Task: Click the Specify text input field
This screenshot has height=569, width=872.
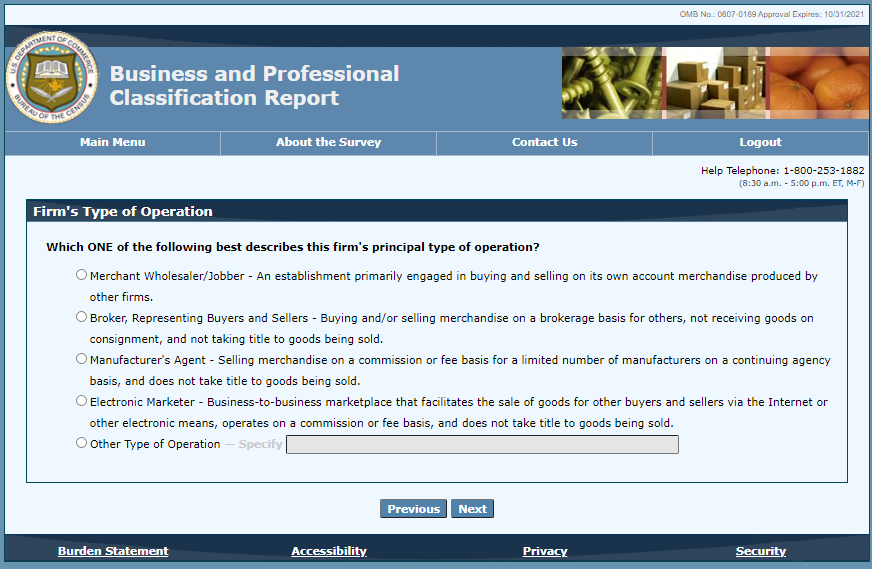Action: (482, 445)
